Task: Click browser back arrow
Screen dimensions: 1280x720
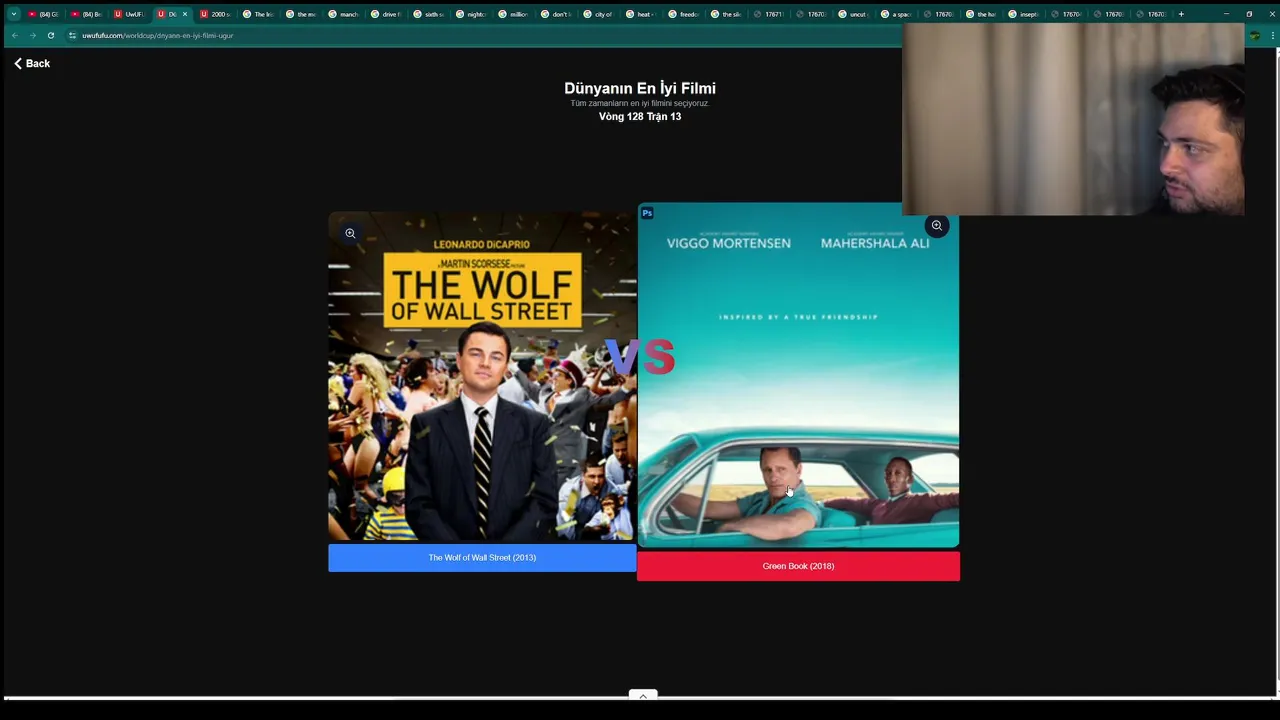Action: (x=15, y=35)
